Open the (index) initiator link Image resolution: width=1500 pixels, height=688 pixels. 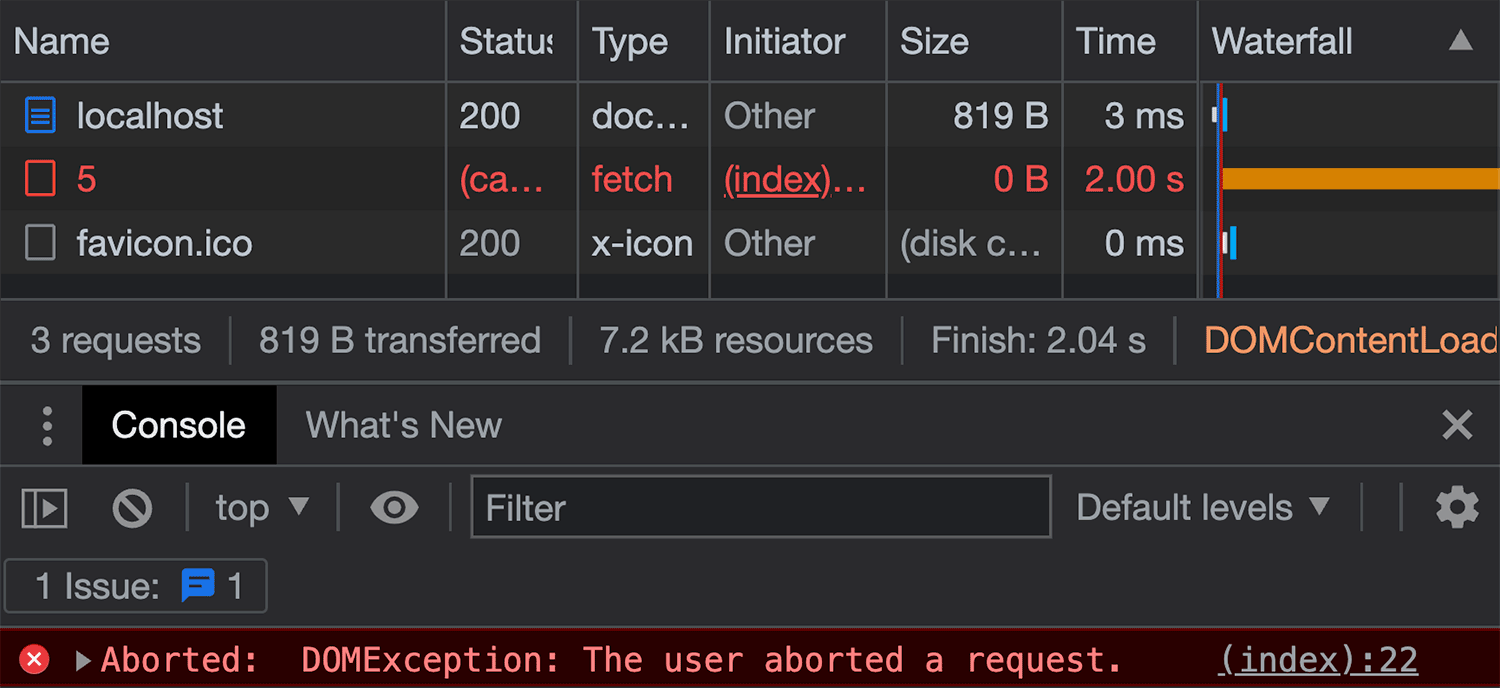point(777,180)
